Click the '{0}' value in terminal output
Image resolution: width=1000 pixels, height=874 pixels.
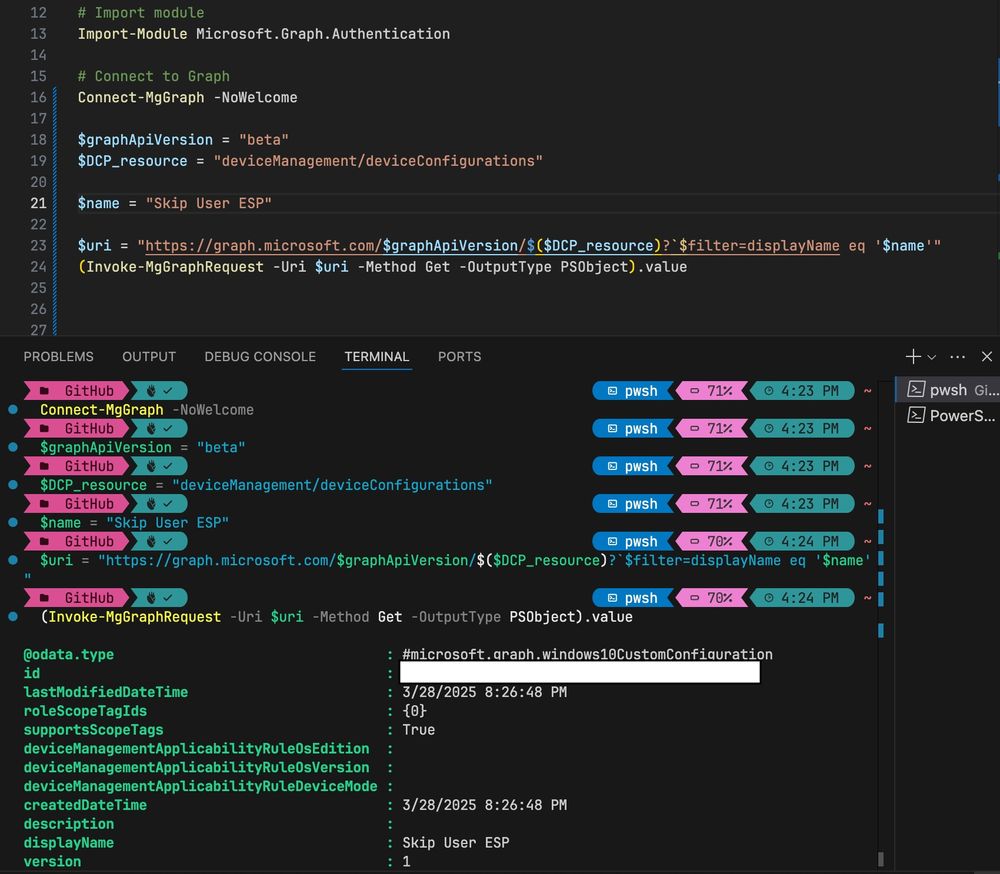tap(415, 711)
